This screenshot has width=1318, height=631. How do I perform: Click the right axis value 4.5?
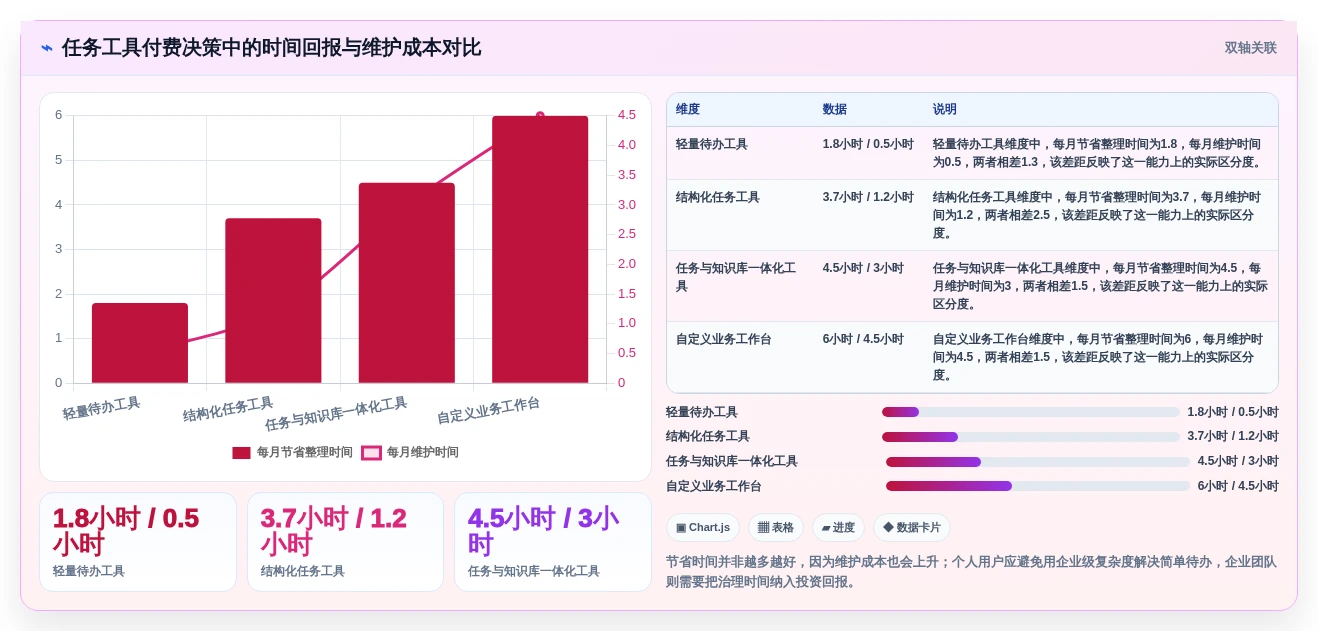(x=627, y=115)
